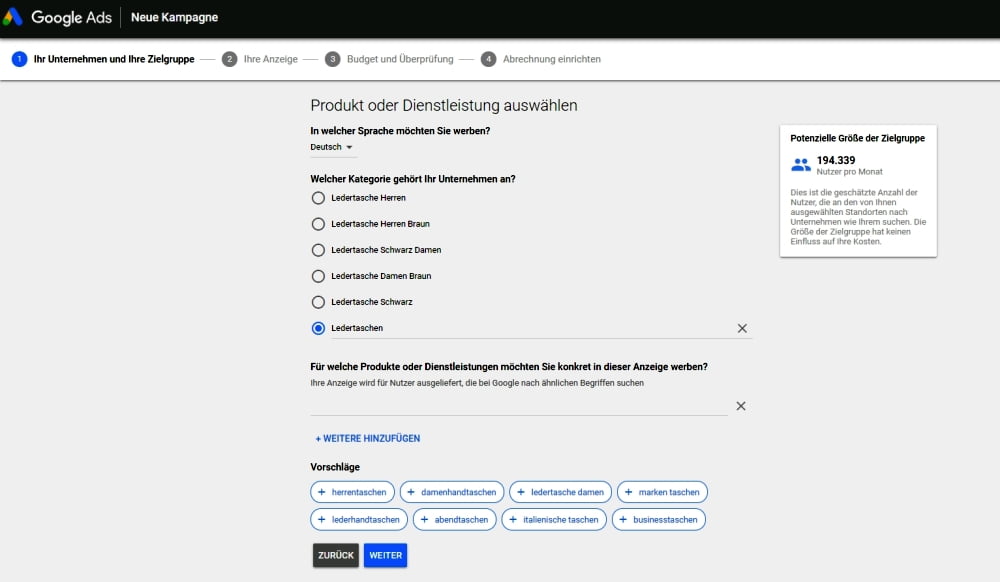Click the Produkt oder Dienstleistung auswählen heading
This screenshot has height=582, width=1000.
(444, 106)
